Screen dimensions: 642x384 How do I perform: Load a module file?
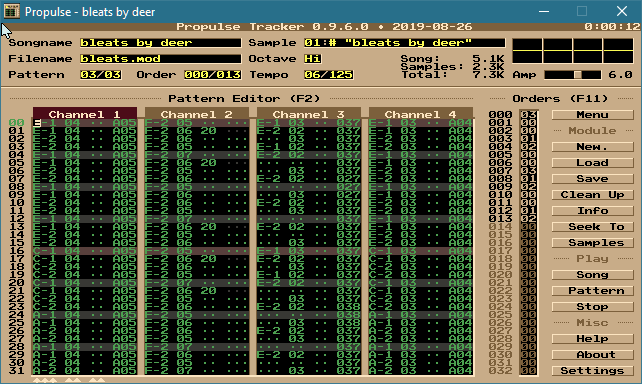pos(592,163)
